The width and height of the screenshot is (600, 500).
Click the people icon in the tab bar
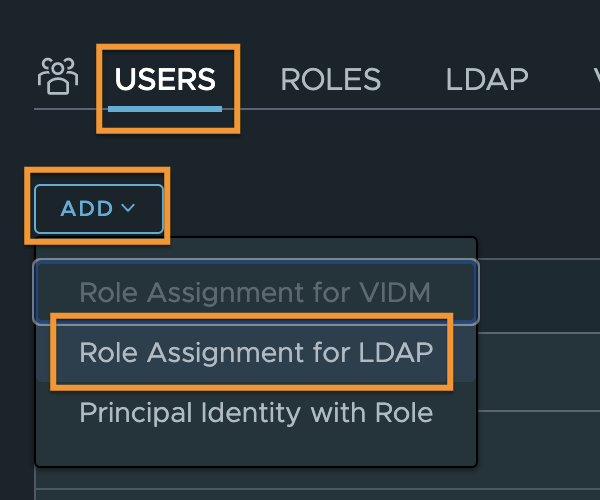point(58,76)
